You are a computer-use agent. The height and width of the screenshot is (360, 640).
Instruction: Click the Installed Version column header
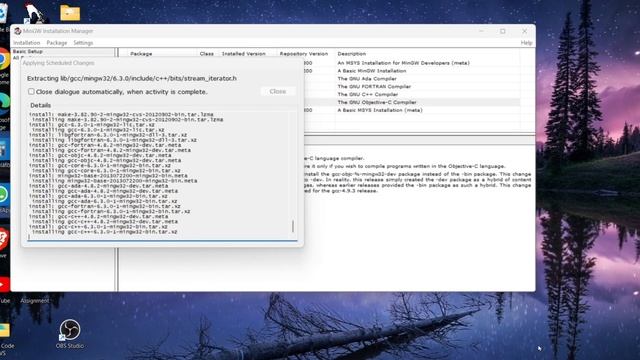tap(244, 54)
